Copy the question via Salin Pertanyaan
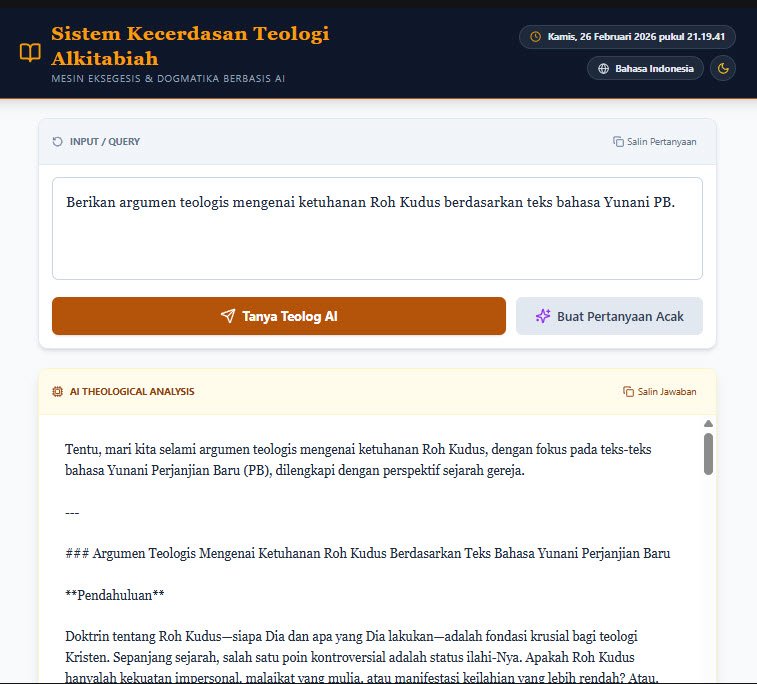The image size is (757, 684). (x=655, y=141)
